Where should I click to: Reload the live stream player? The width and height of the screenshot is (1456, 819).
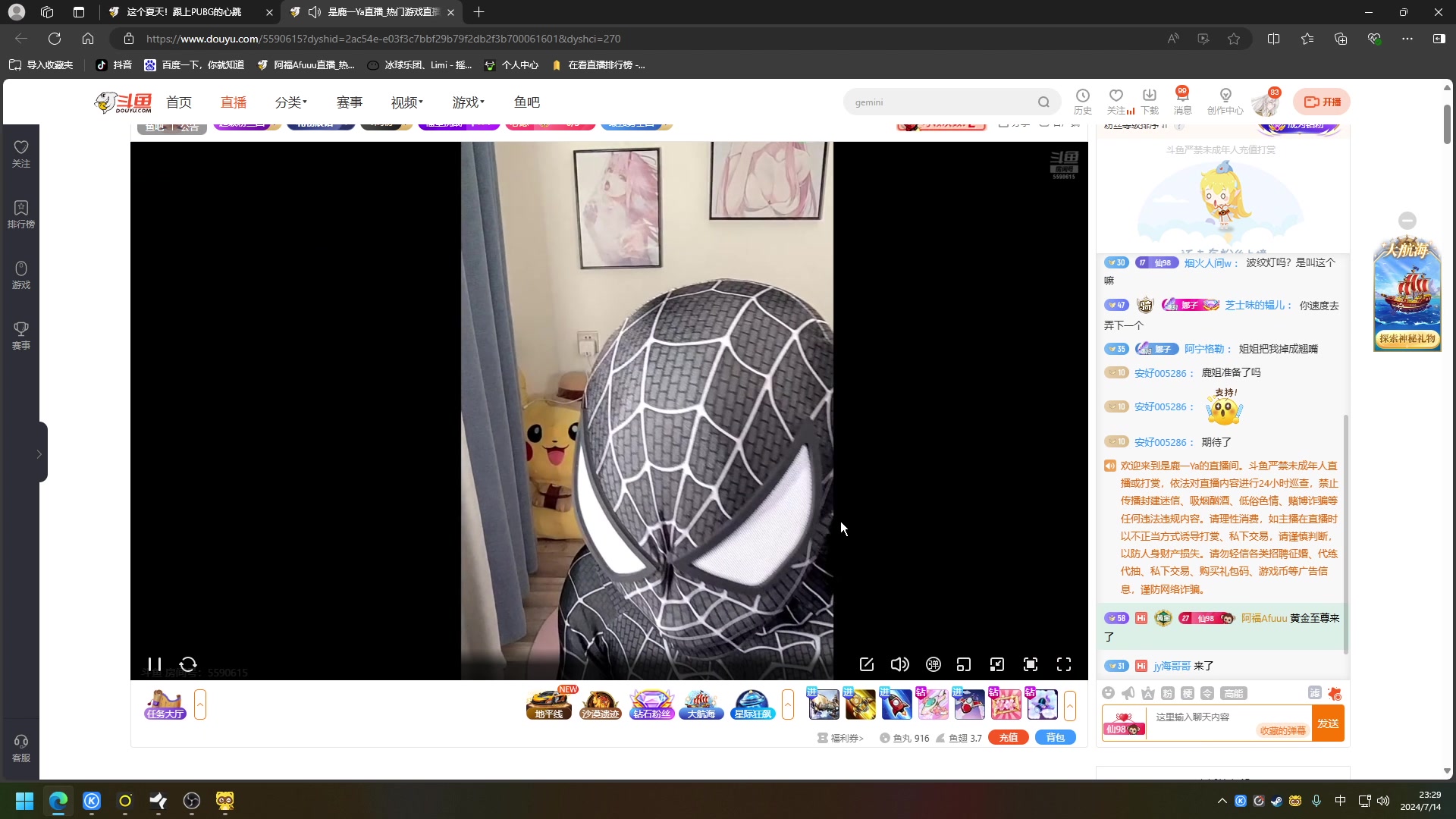click(188, 664)
